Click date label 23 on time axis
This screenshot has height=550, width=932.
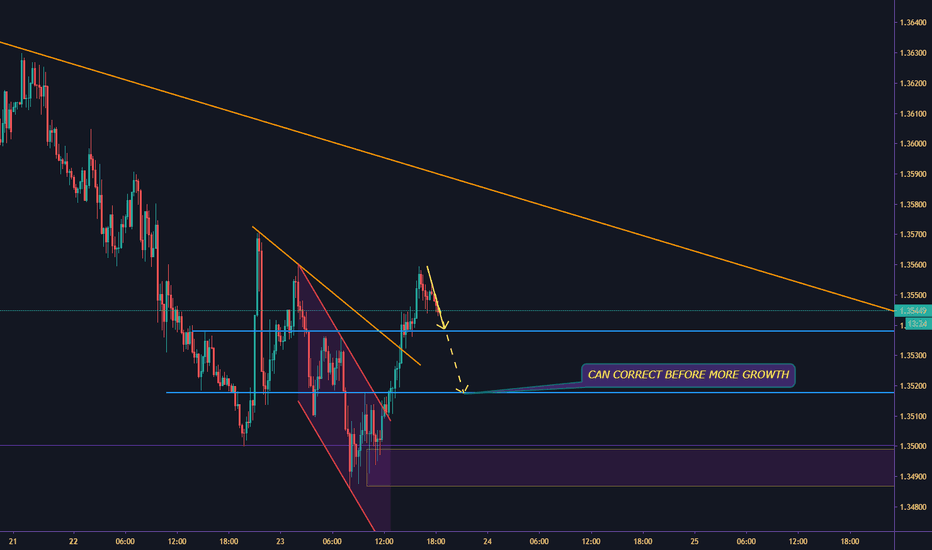click(280, 542)
